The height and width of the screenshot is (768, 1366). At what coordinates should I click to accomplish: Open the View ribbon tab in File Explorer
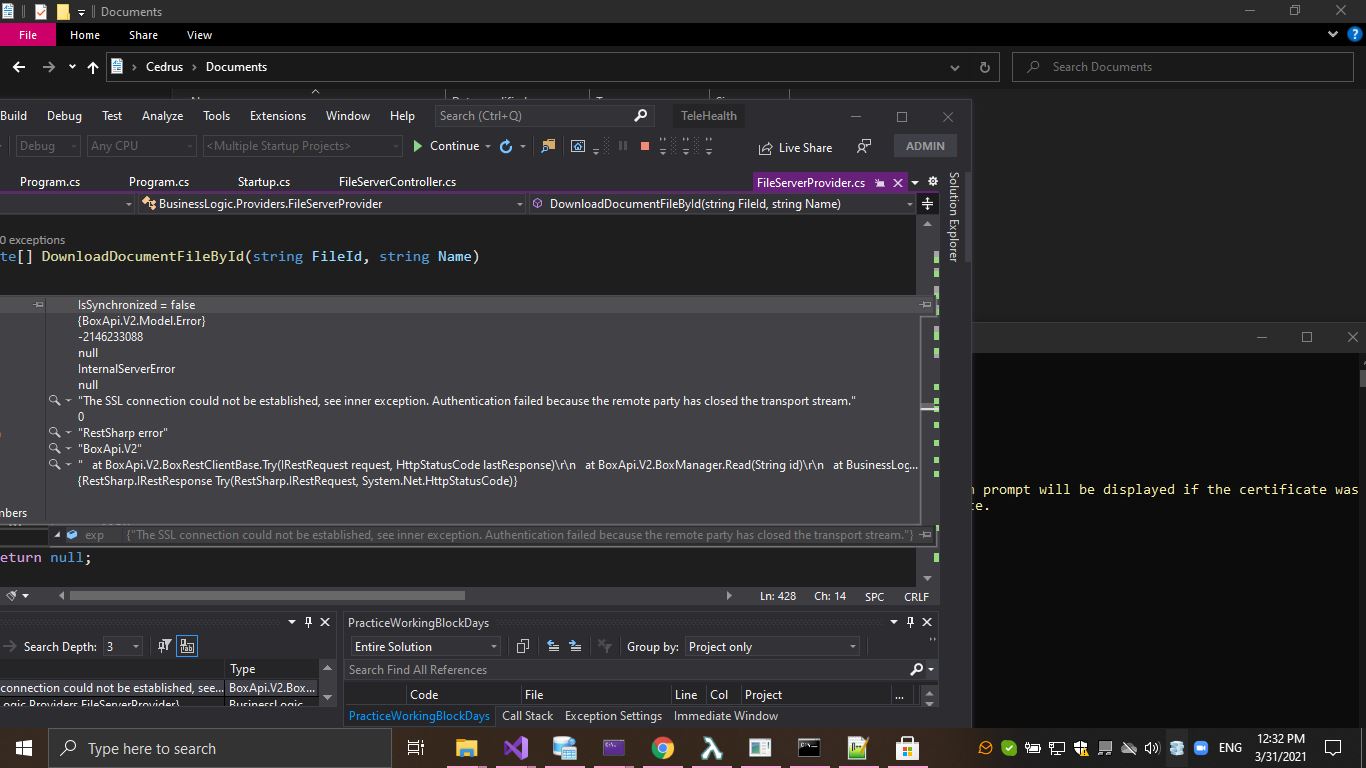click(199, 35)
